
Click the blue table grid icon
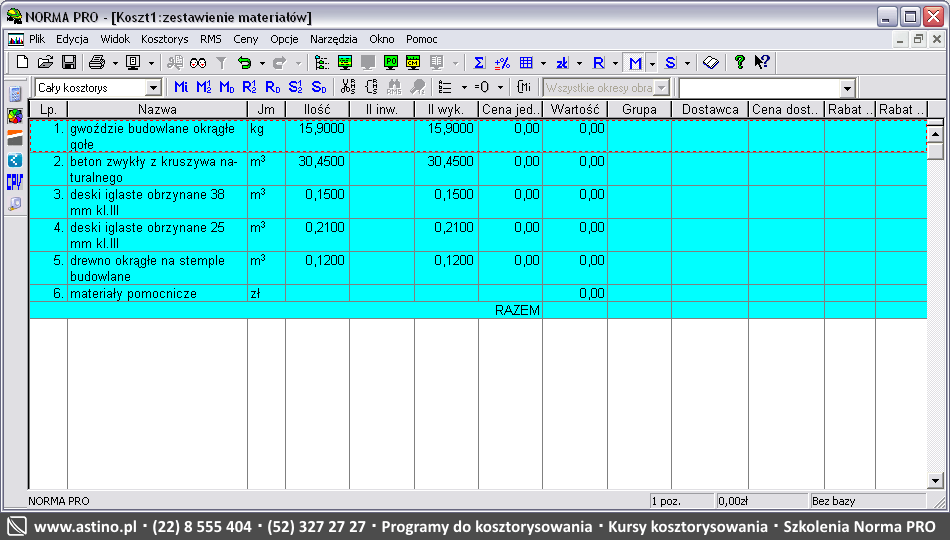tap(526, 62)
